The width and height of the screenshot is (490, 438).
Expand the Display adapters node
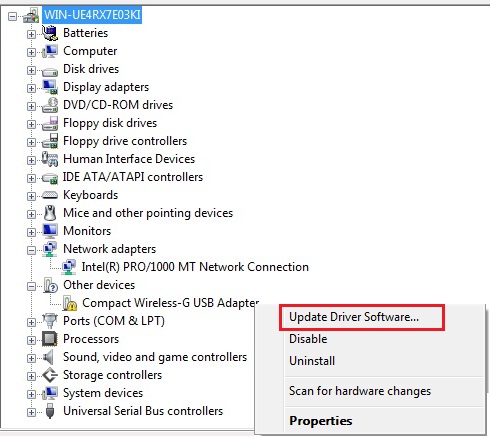pyautogui.click(x=31, y=88)
